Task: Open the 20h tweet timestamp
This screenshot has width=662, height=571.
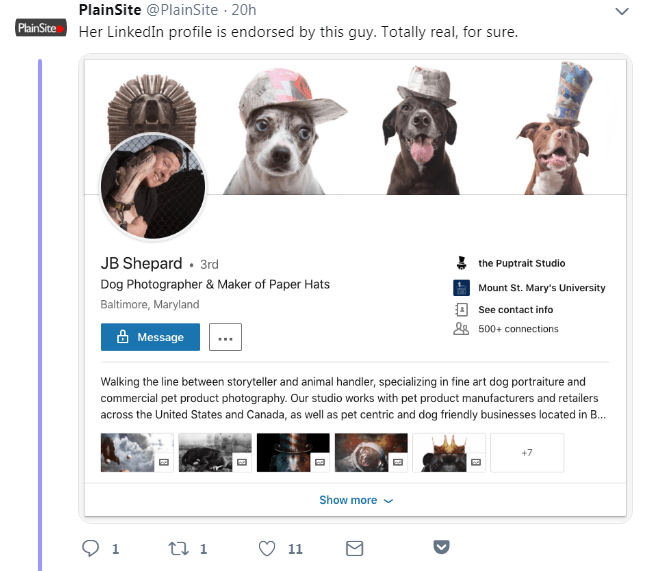Action: 244,10
